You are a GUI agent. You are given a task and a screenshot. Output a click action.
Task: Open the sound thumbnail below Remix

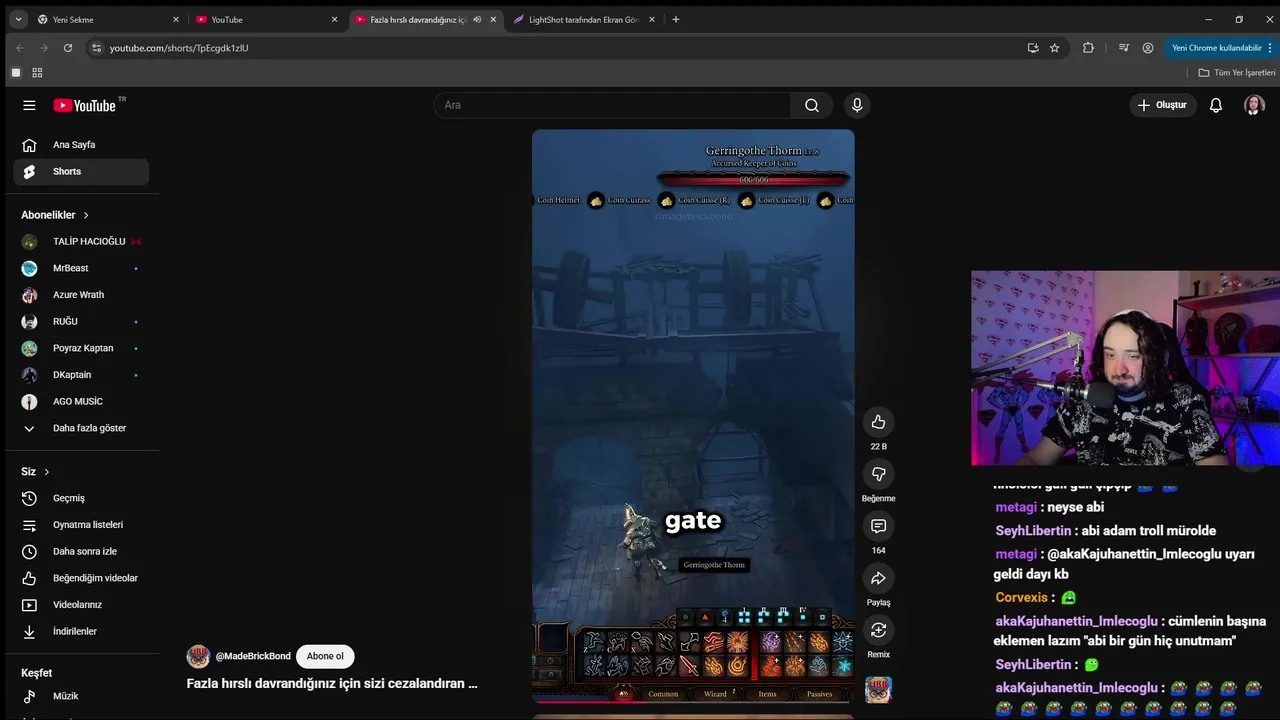click(x=878, y=690)
